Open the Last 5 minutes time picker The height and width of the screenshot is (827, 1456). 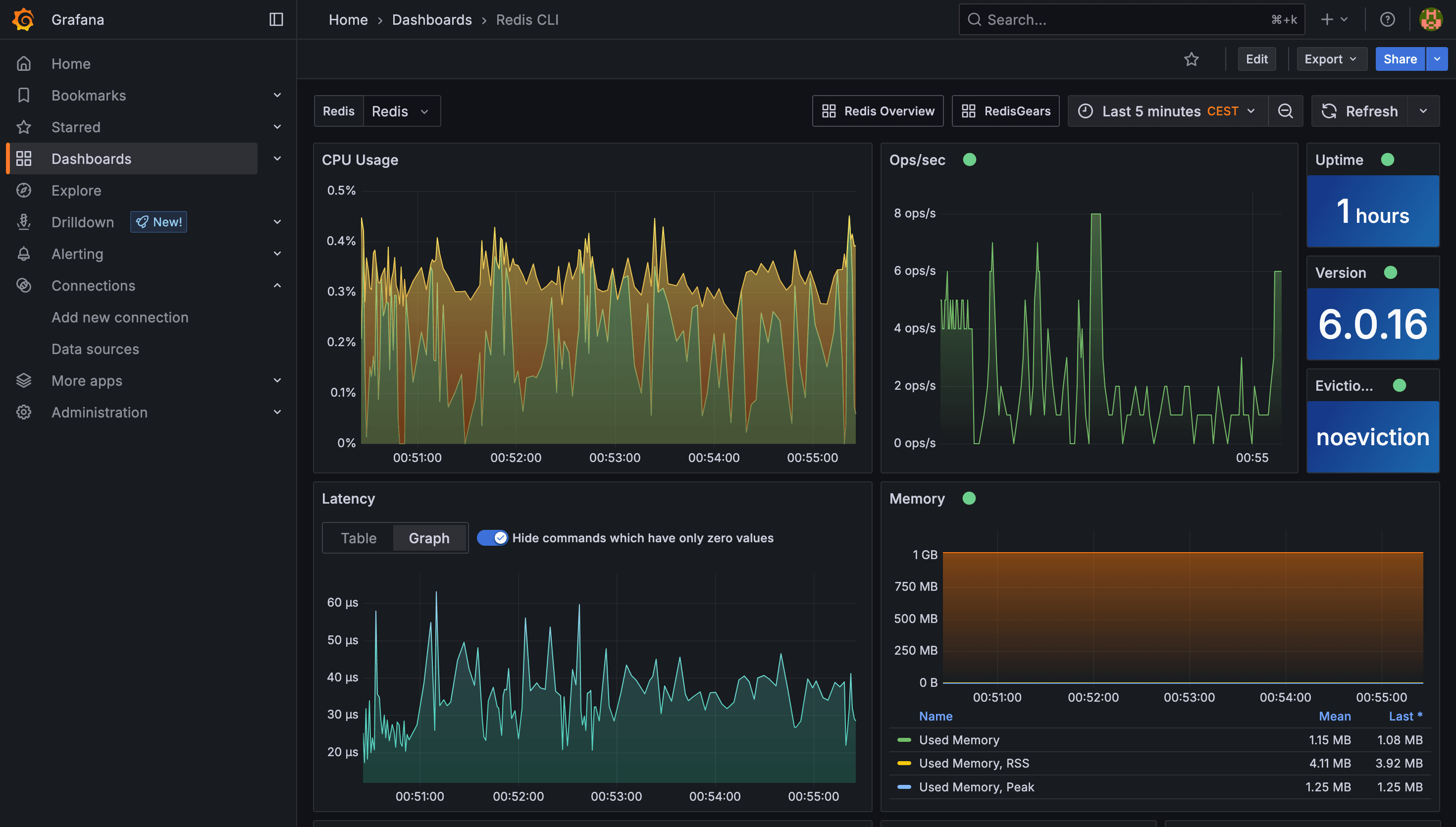coord(1168,111)
